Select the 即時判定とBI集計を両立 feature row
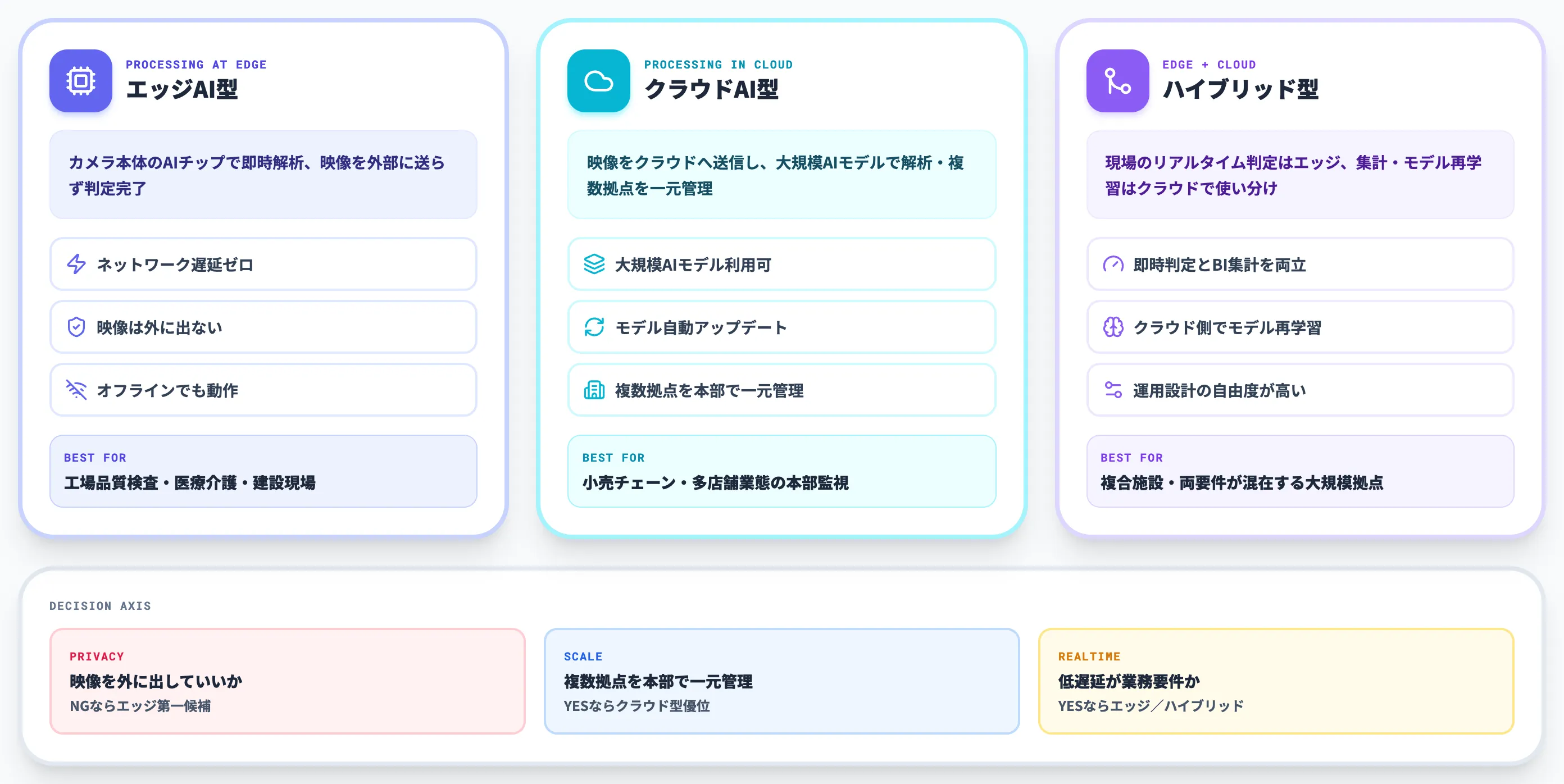Screen dimensions: 1564x784 coord(1300,264)
